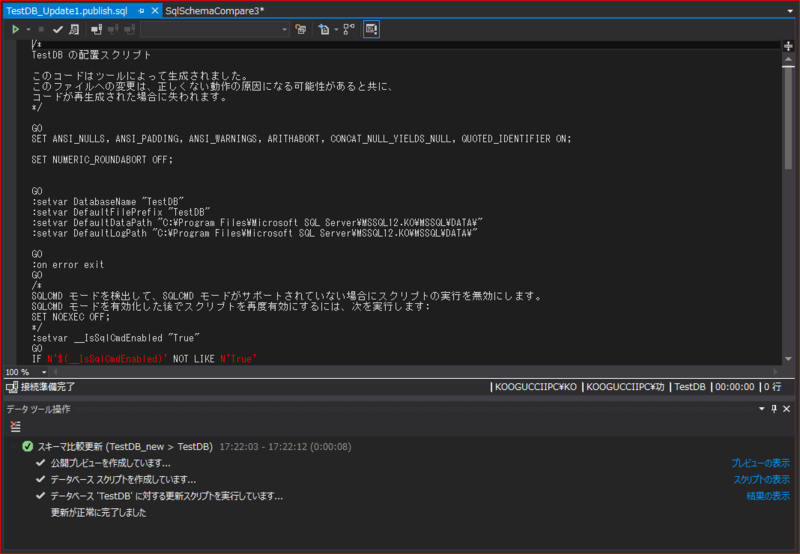Screen dimensions: 800x554
Task: Click the Connect toolbar icon
Action: pyautogui.click(x=96, y=30)
